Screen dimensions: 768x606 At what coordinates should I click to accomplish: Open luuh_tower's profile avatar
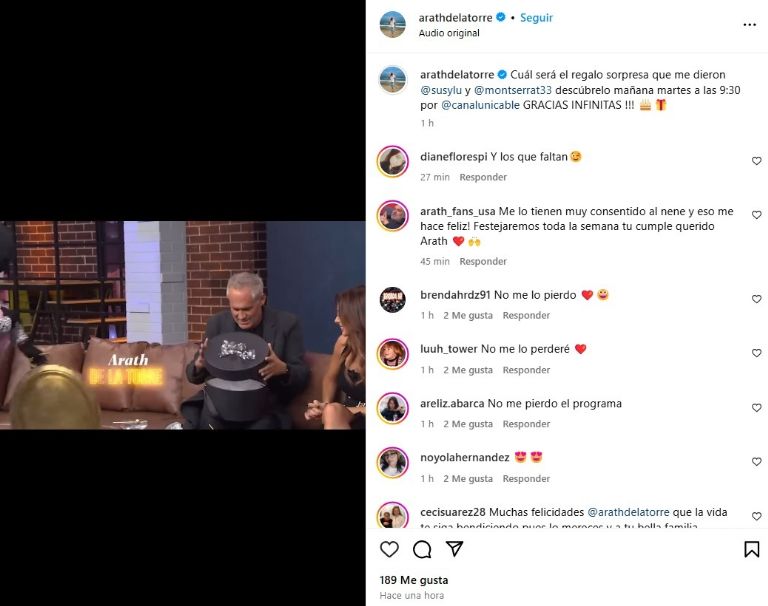392,354
